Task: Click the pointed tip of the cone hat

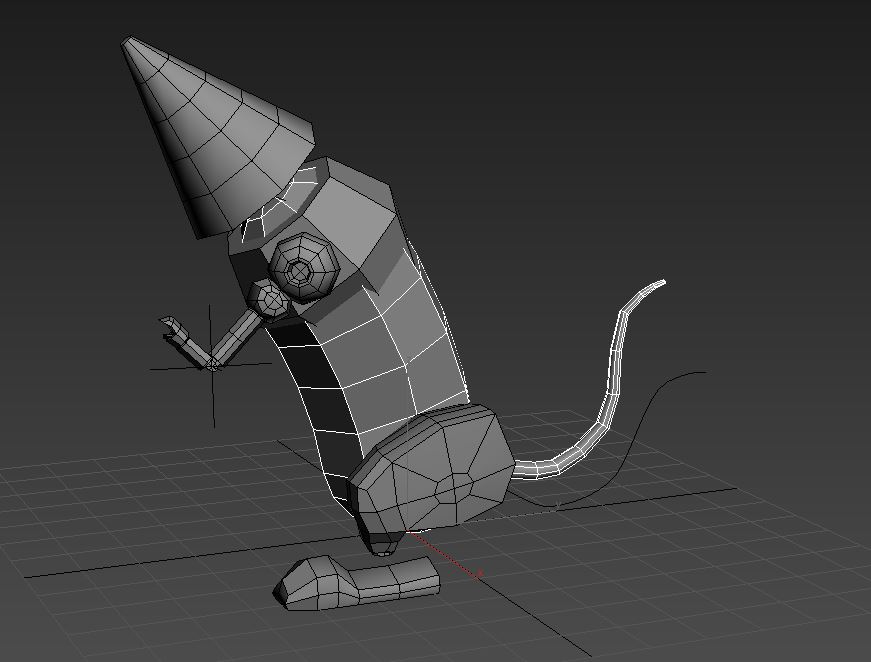Action: [128, 43]
